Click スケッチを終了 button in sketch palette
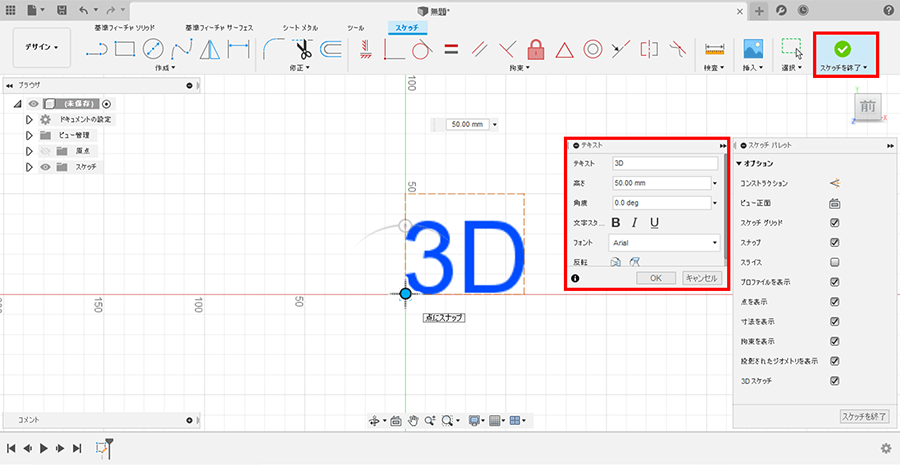Viewport: 900px width, 465px height. pyautogui.click(x=865, y=415)
